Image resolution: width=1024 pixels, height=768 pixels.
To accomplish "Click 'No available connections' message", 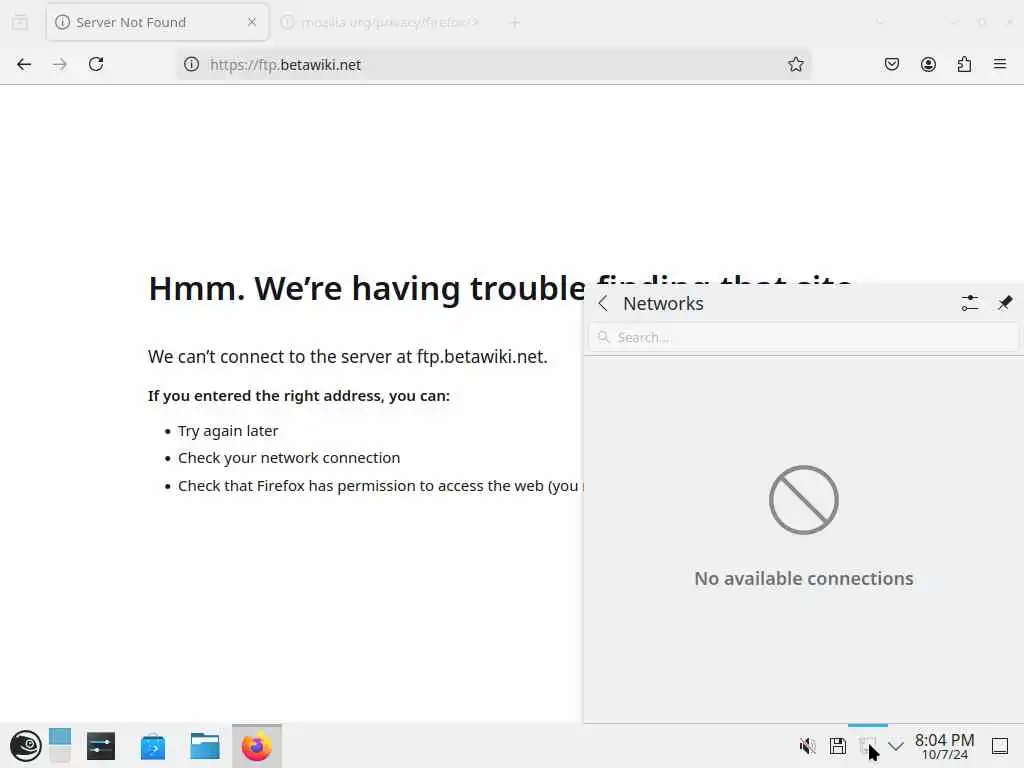I will pos(803,579).
